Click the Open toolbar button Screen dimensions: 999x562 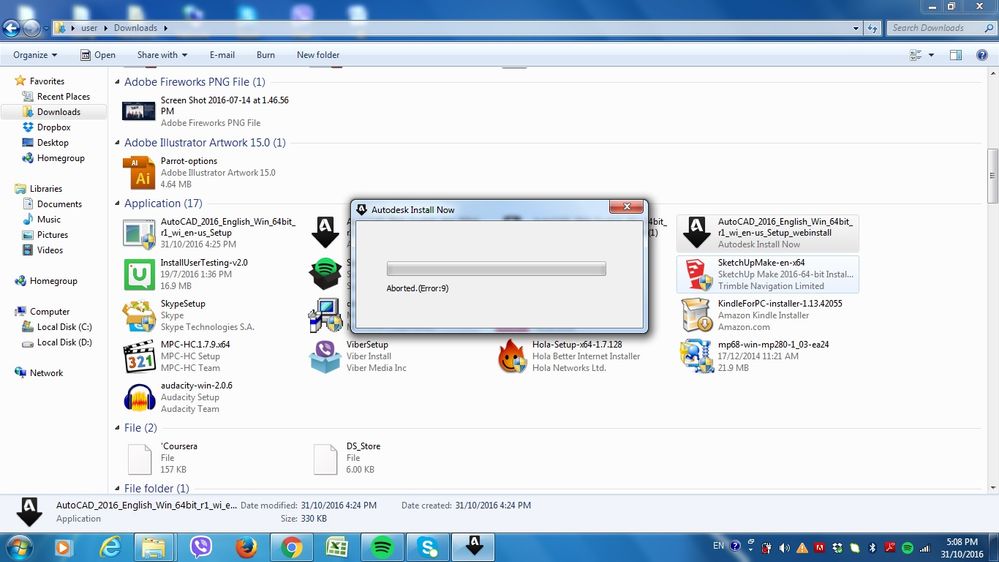point(97,55)
